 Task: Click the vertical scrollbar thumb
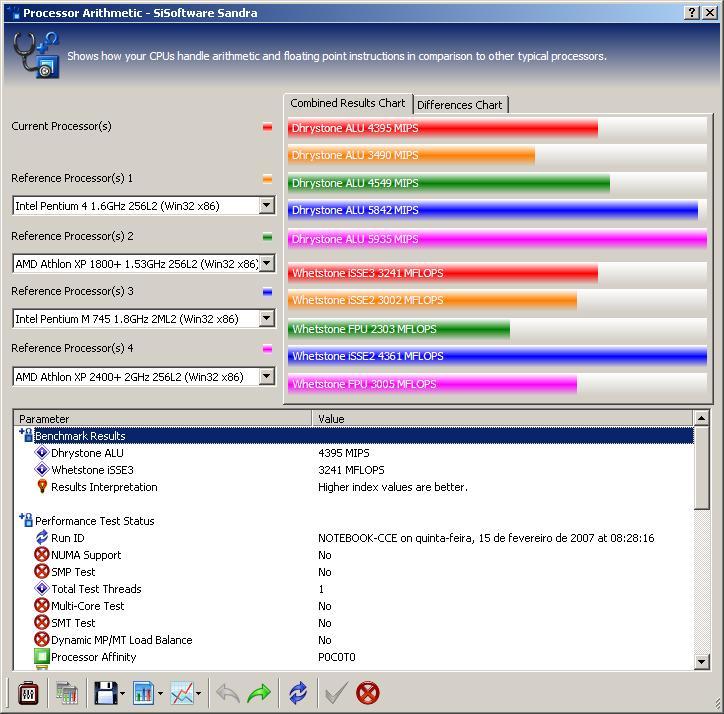coord(701,468)
